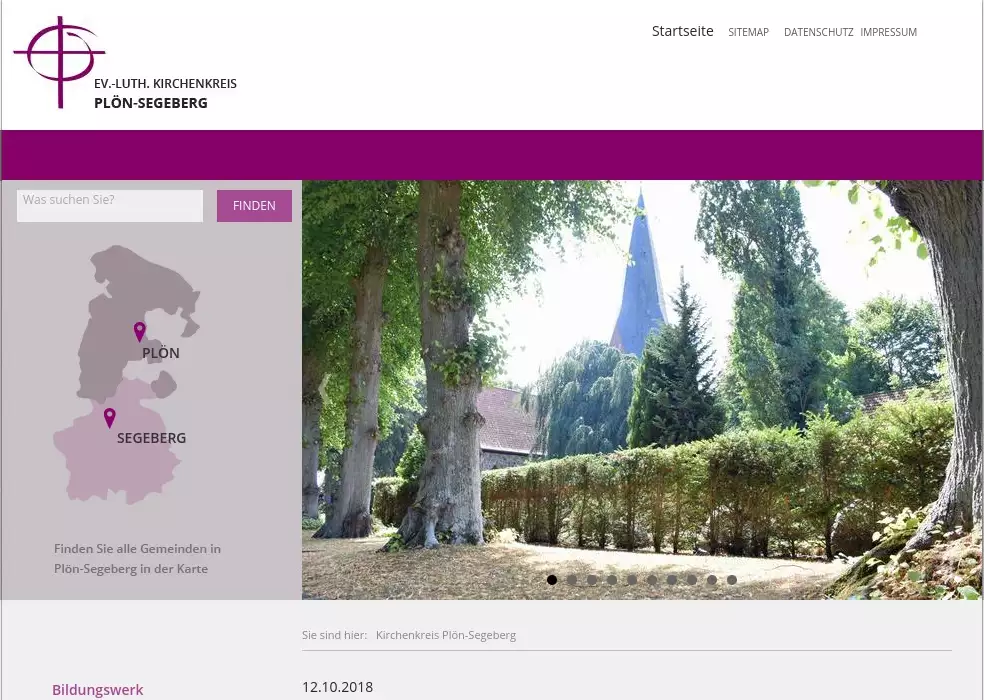Select the first slideshow dot
984x700 pixels.
(x=552, y=580)
